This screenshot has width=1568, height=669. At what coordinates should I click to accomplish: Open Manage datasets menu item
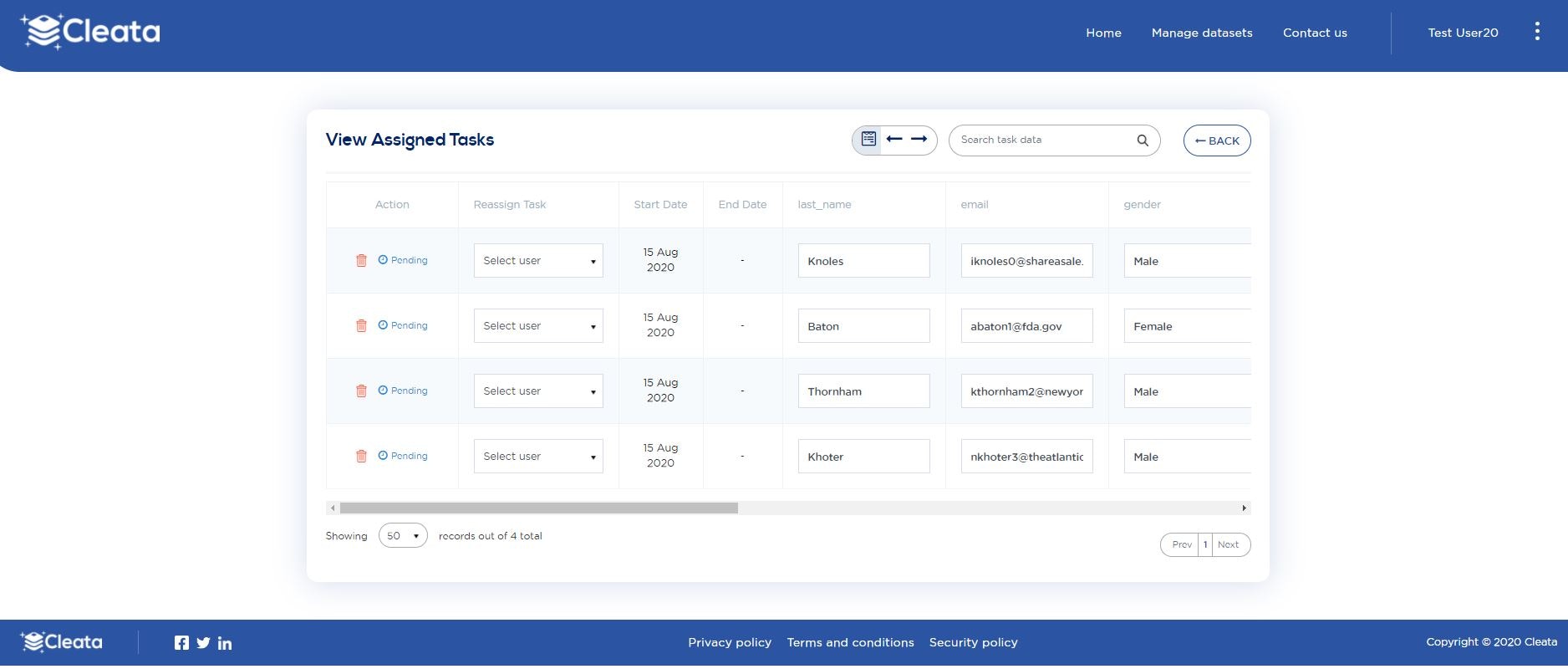pos(1202,33)
